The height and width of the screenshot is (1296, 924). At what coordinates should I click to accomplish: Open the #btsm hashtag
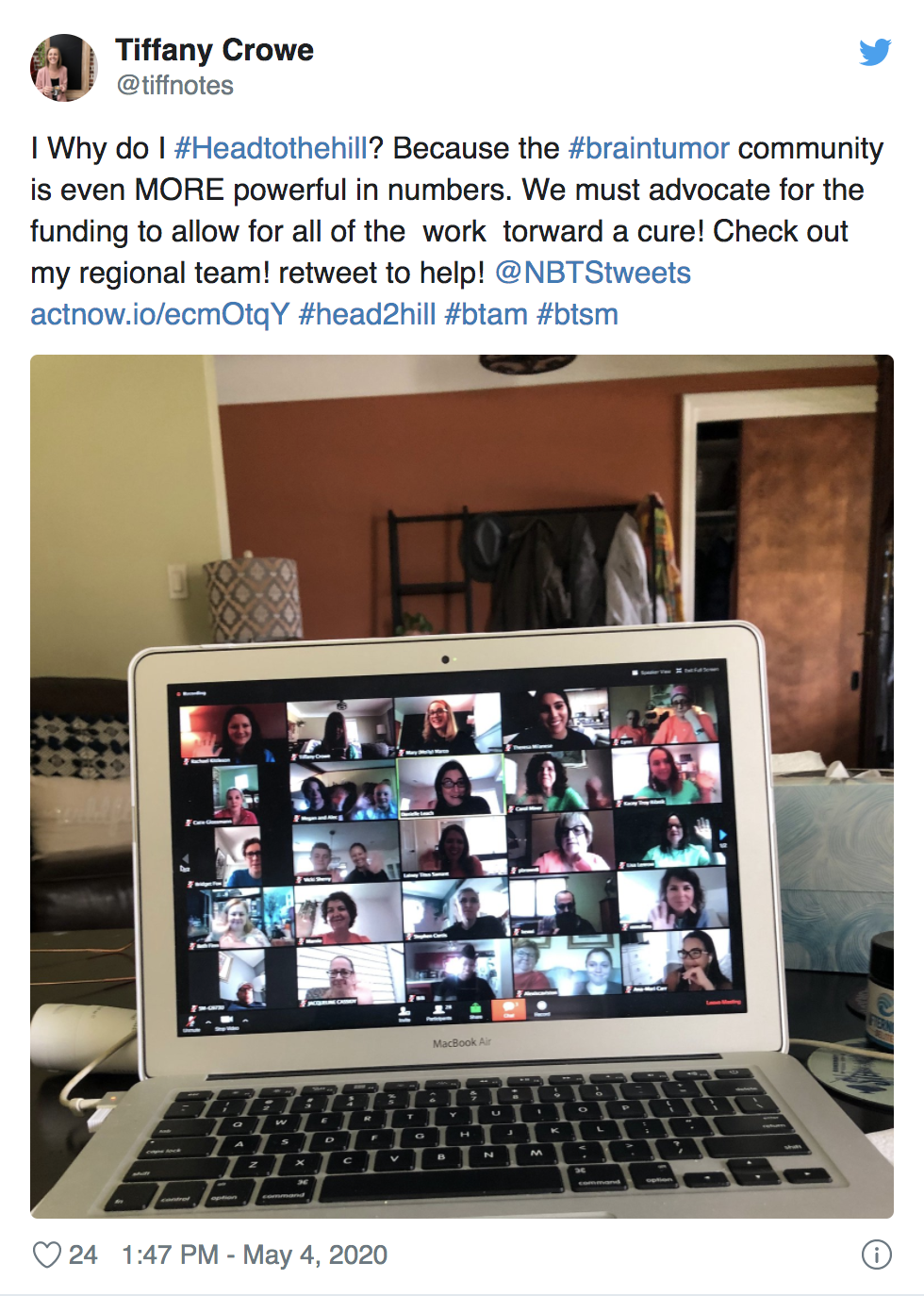point(577,314)
